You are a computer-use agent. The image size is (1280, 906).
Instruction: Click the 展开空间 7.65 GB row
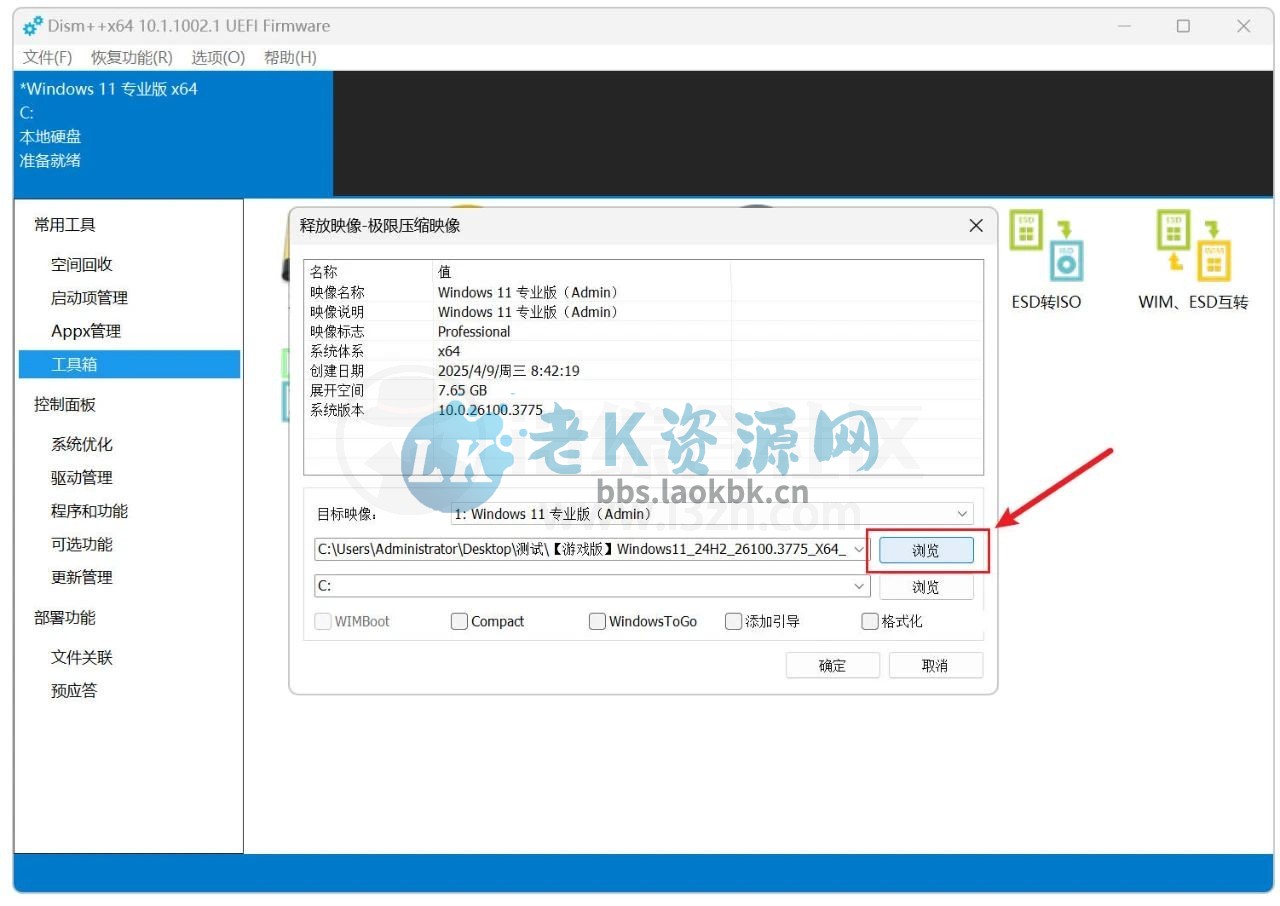click(643, 390)
